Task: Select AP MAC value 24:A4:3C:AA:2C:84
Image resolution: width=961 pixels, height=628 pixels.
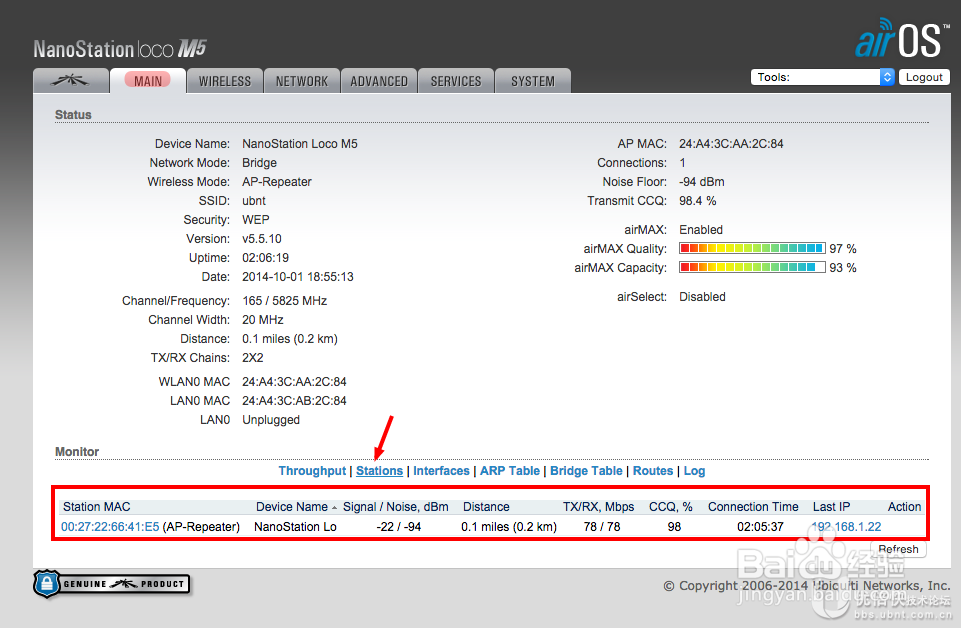Action: (x=731, y=143)
